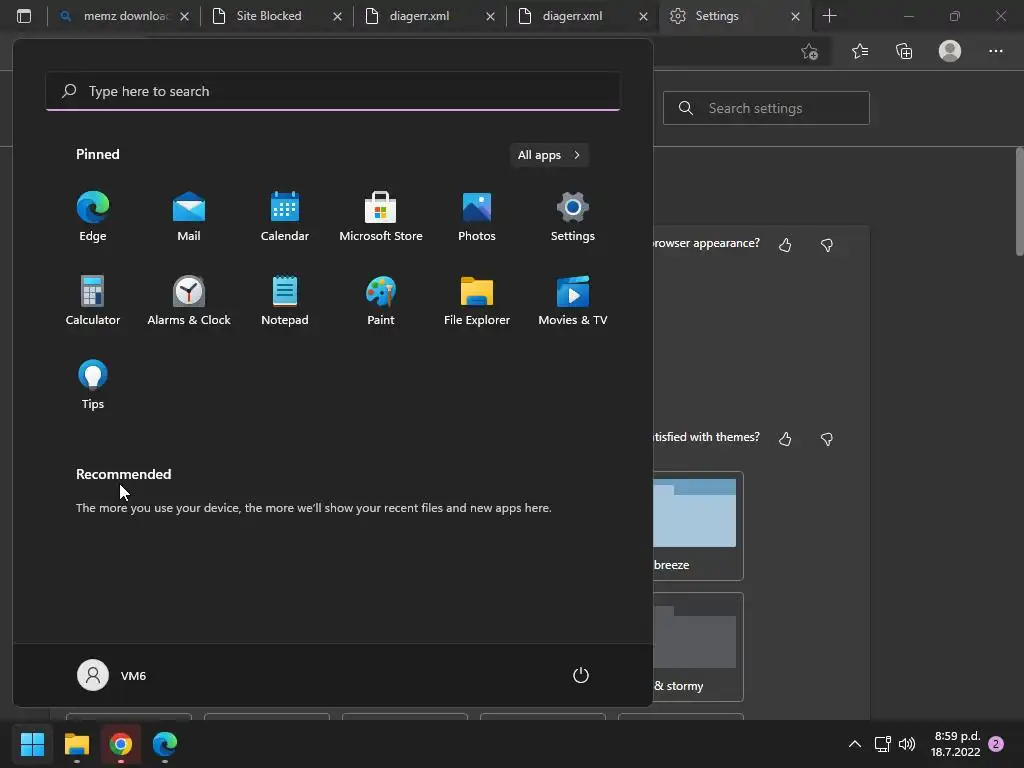Open clock and date panel
This screenshot has width=1024, height=768.
tap(955, 744)
